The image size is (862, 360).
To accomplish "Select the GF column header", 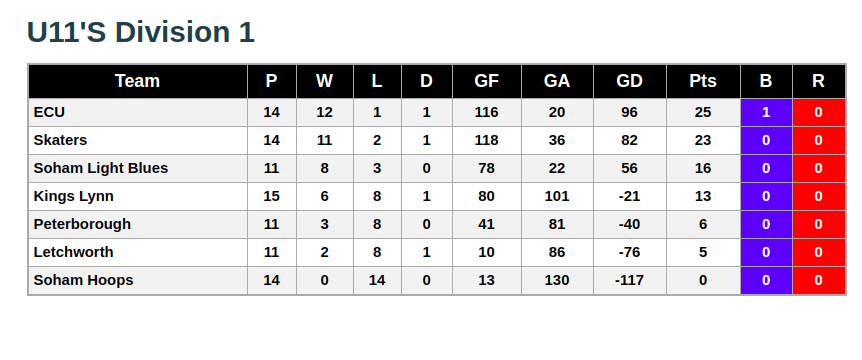I will [x=487, y=81].
